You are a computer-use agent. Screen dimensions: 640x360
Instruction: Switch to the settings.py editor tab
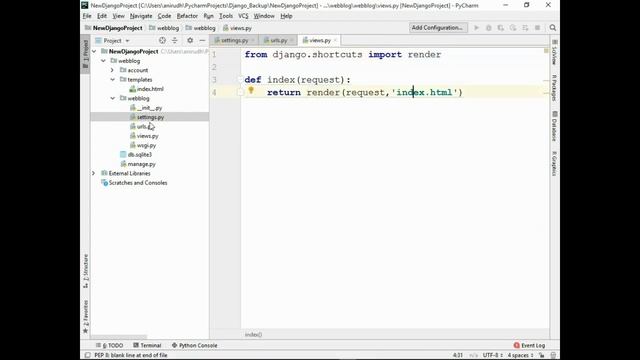point(234,40)
